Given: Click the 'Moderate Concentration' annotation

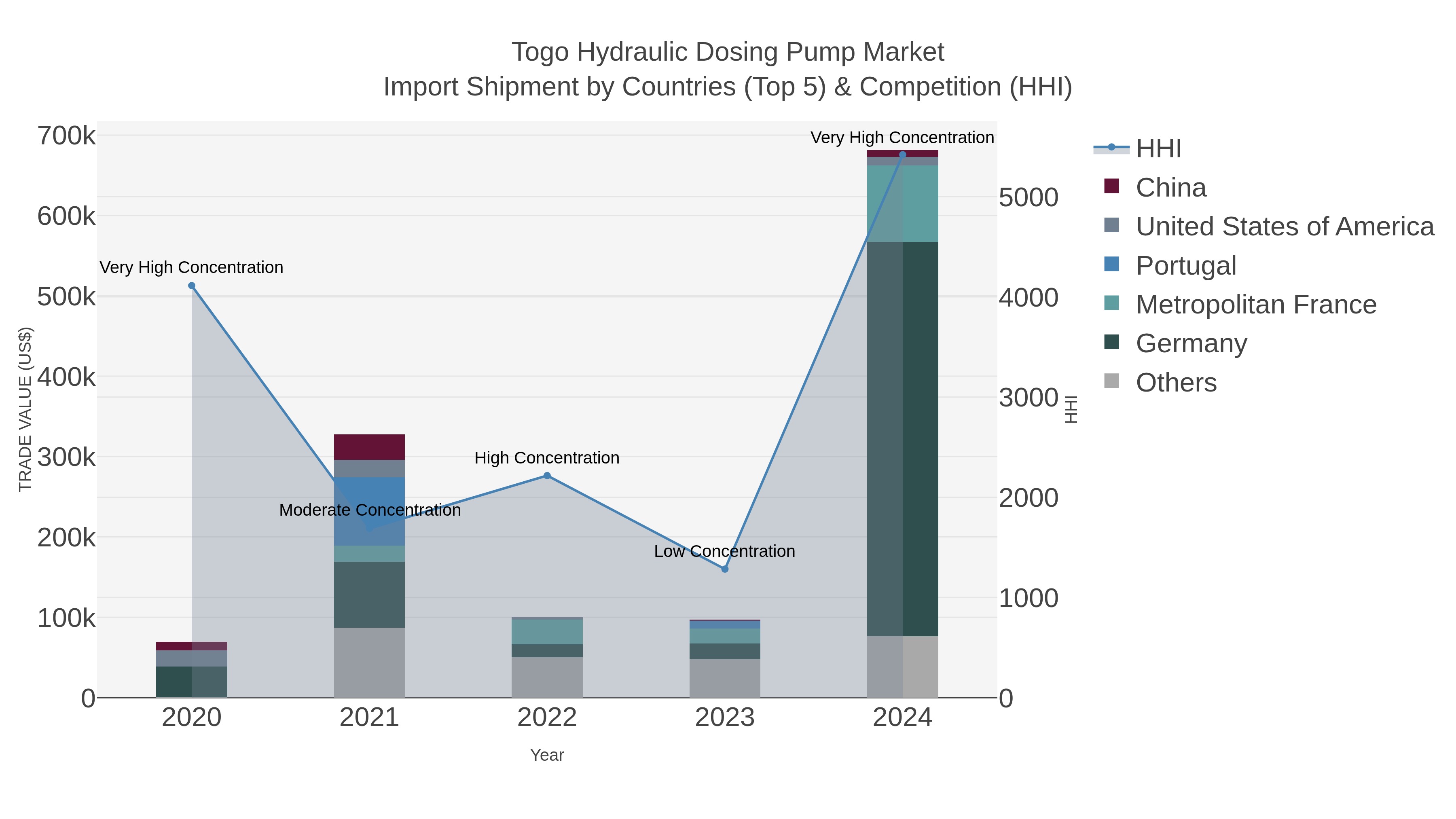Looking at the screenshot, I should 370,510.
